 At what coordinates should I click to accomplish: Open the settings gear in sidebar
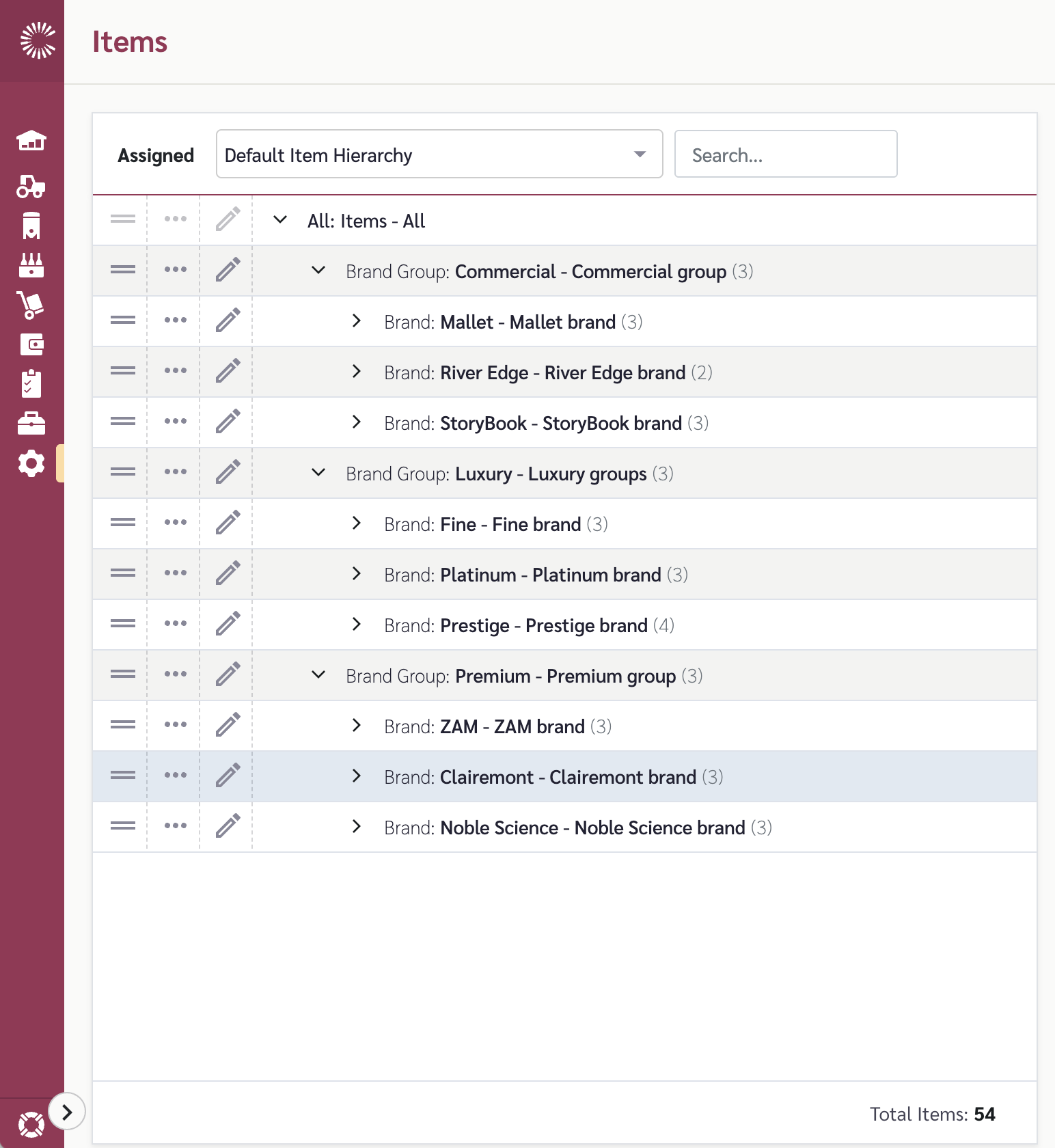(31, 463)
